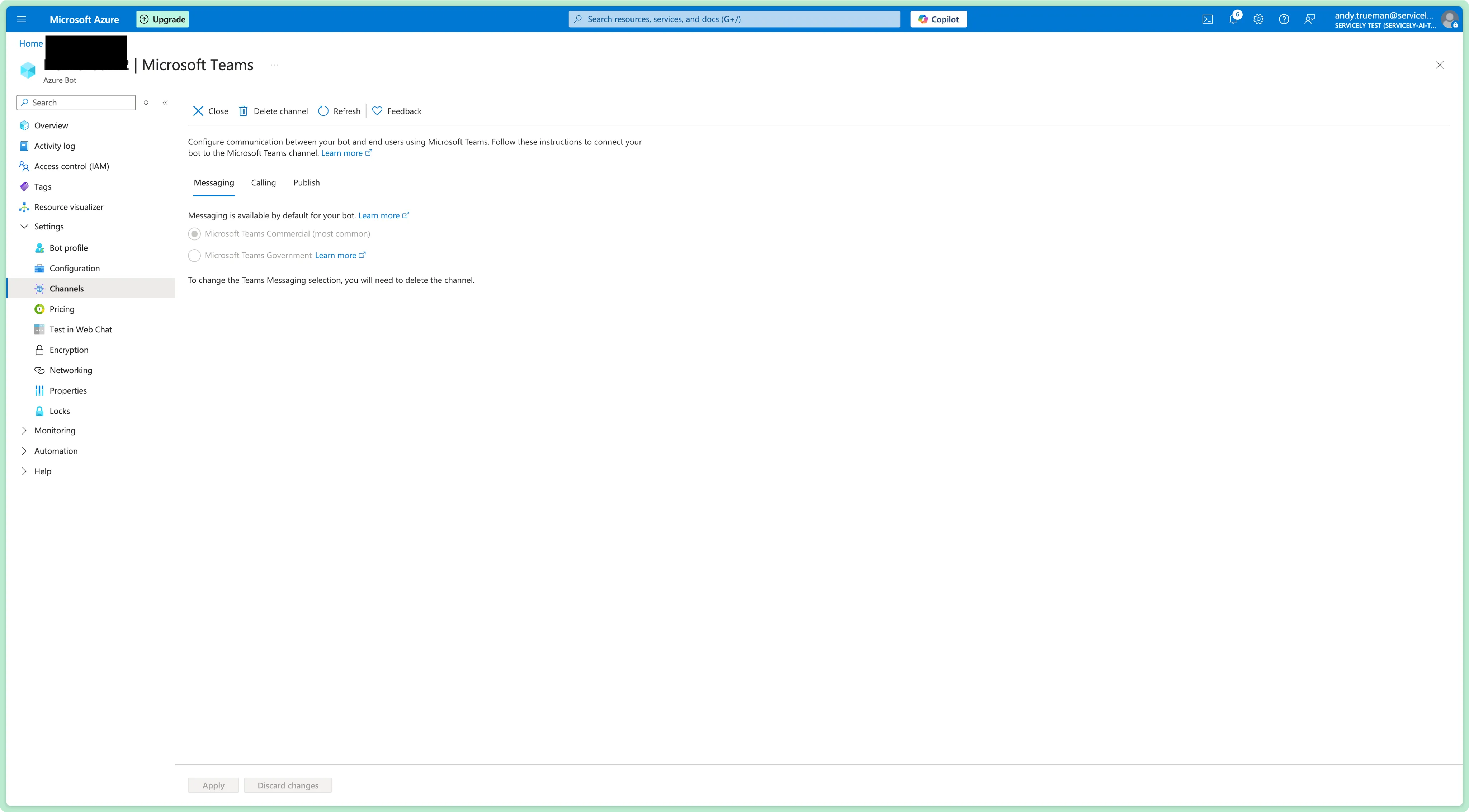Open the Overview sidebar item
This screenshot has width=1469, height=812.
pos(51,125)
